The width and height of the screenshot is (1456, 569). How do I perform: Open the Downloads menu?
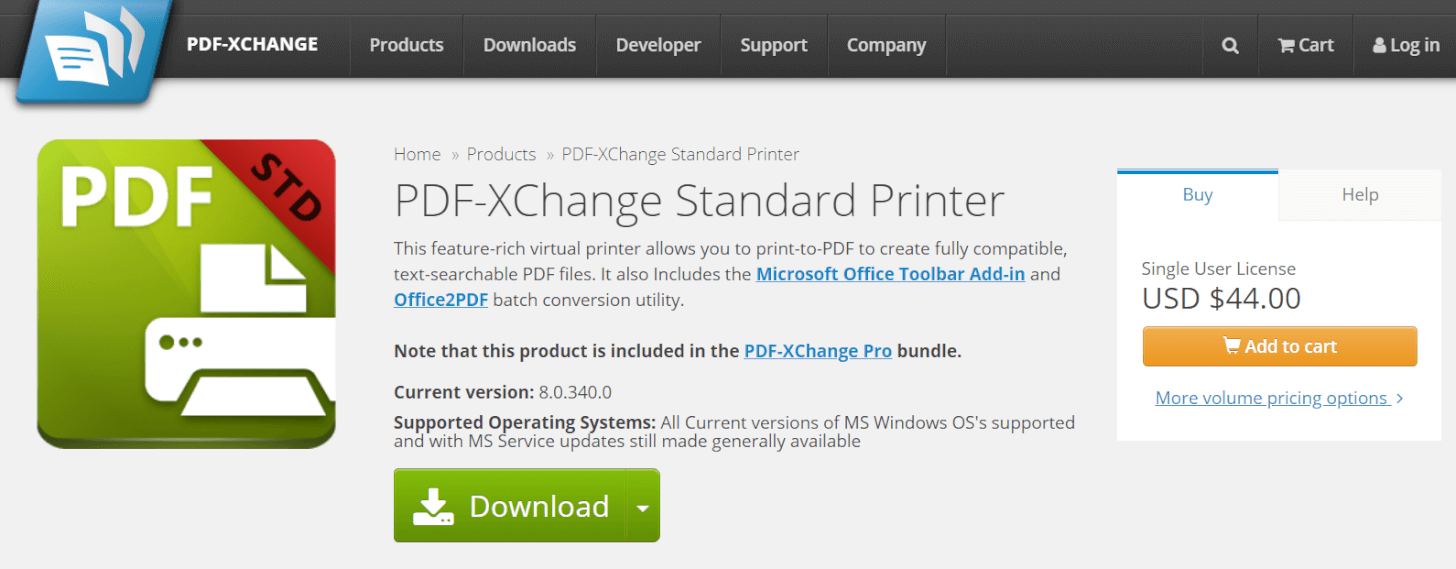pyautogui.click(x=529, y=45)
